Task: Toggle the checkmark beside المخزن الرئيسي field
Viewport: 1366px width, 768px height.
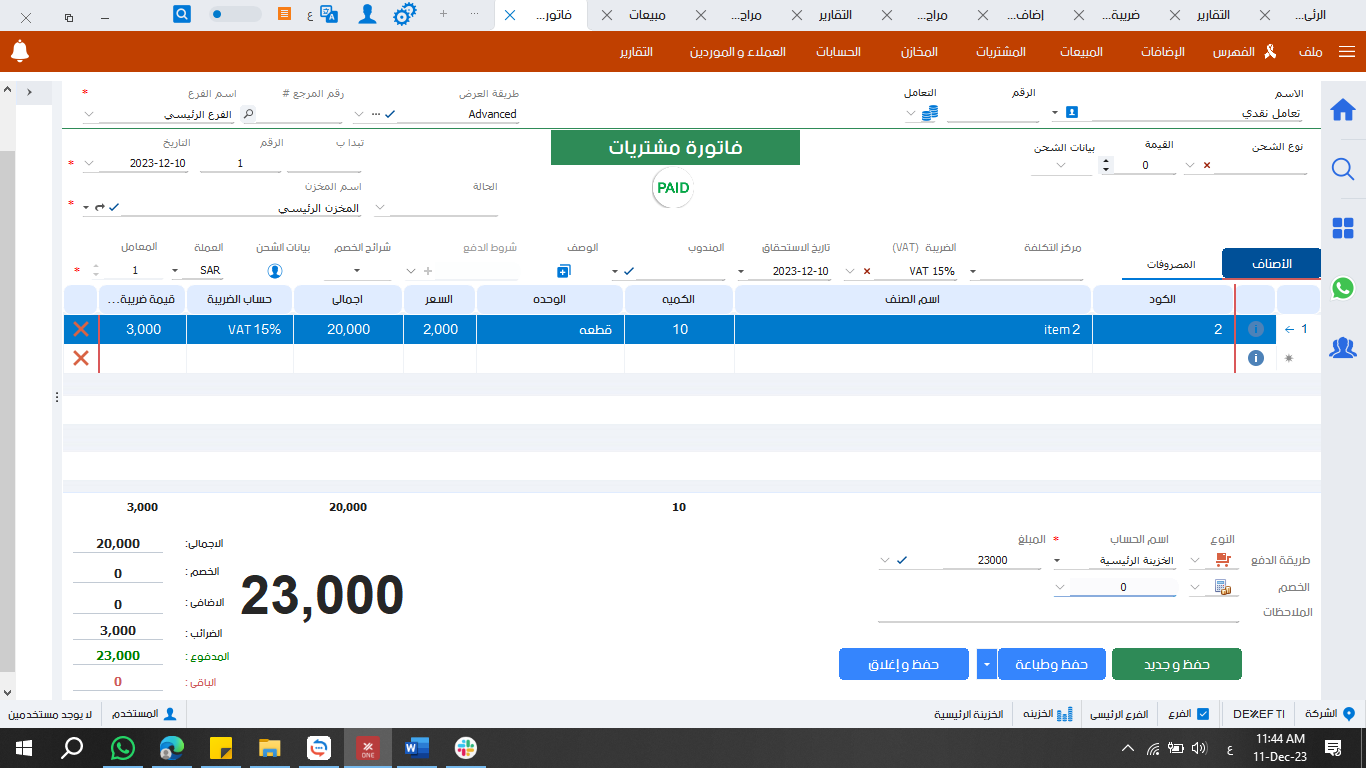Action: [x=113, y=207]
